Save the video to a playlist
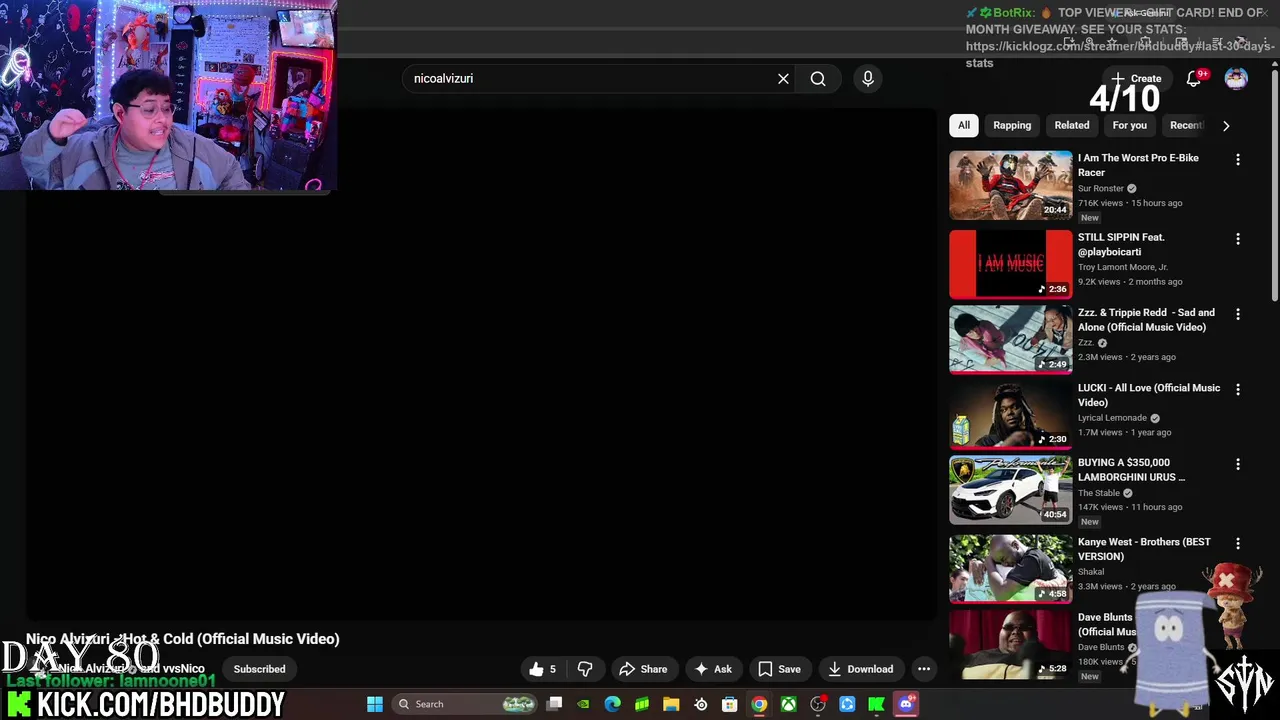Screen dimensions: 1280x720 click(779, 669)
